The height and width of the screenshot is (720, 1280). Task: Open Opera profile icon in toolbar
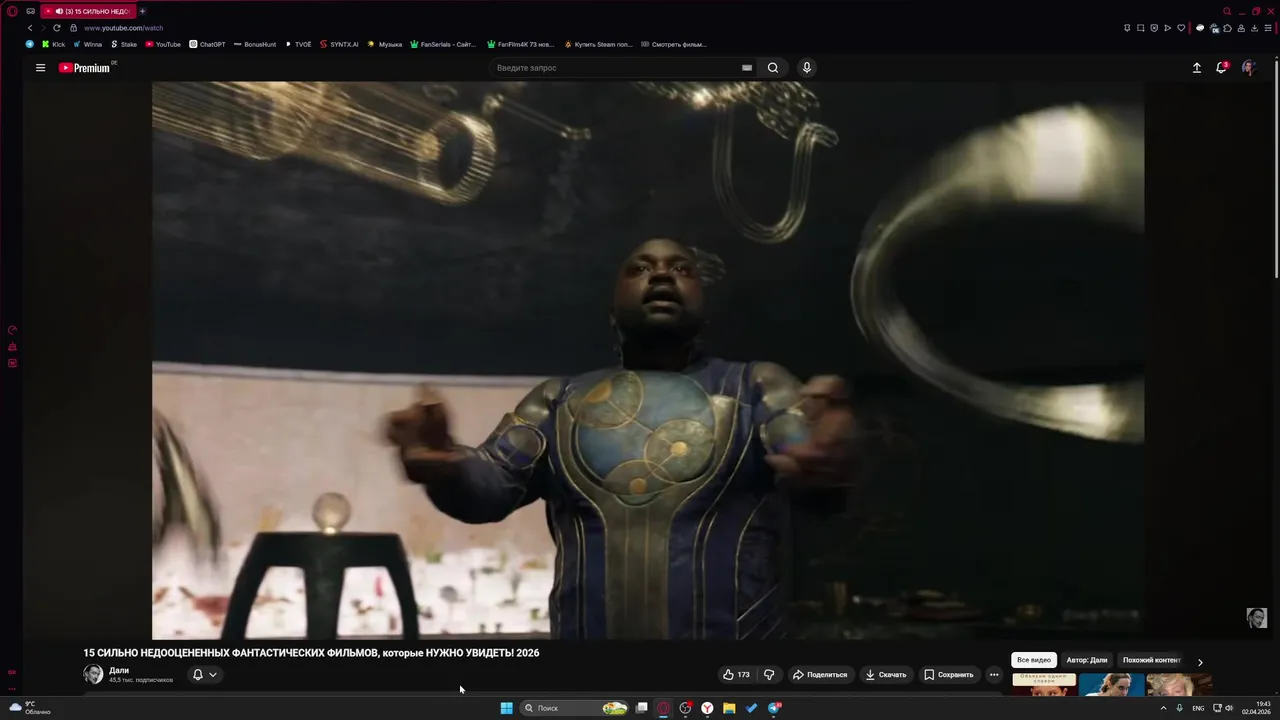click(1241, 28)
